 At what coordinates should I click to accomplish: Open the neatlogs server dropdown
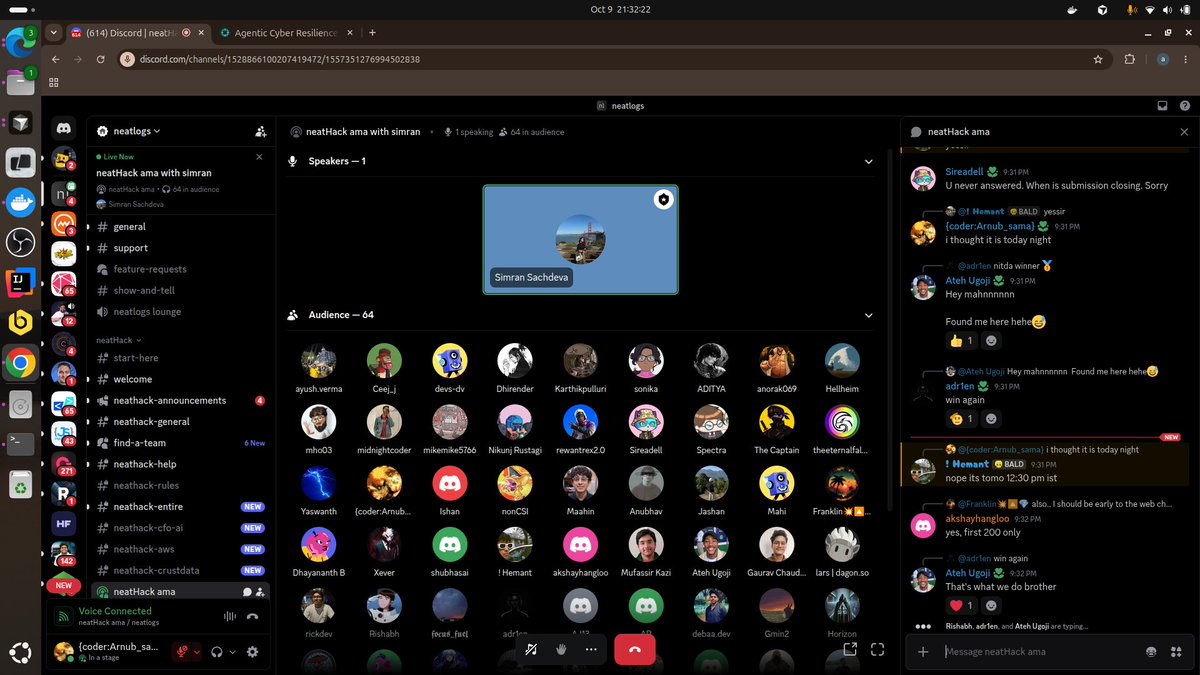click(137, 131)
